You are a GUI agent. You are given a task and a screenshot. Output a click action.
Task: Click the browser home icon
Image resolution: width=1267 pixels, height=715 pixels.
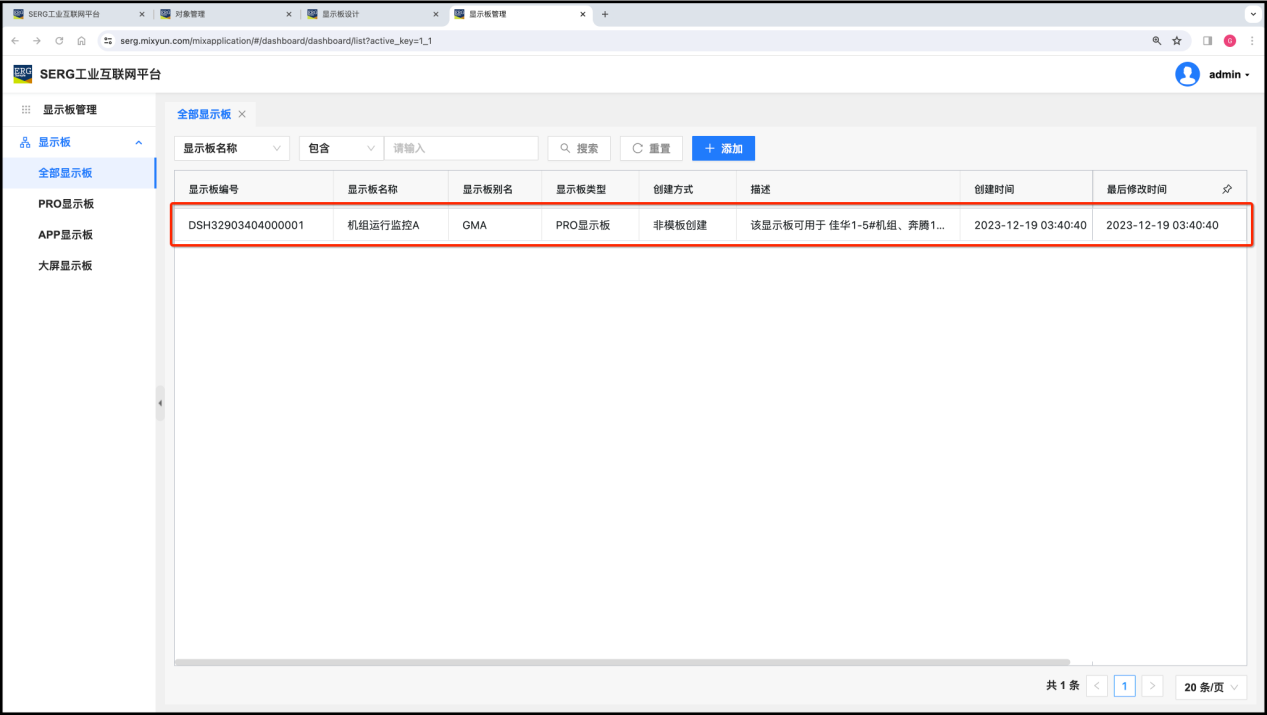pos(81,41)
